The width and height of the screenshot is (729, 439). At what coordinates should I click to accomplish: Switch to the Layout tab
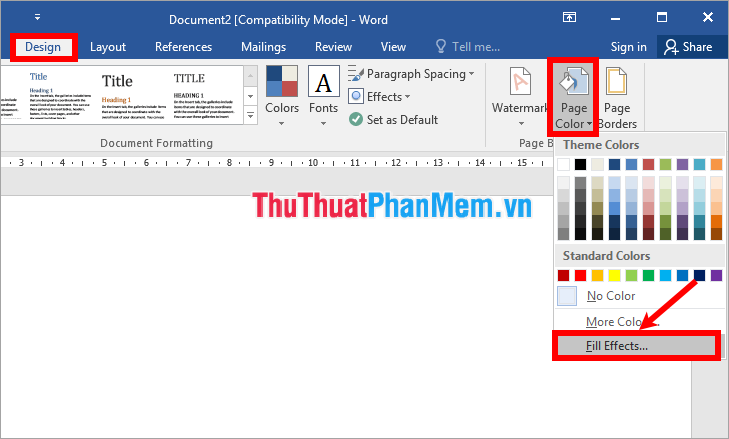(x=108, y=47)
